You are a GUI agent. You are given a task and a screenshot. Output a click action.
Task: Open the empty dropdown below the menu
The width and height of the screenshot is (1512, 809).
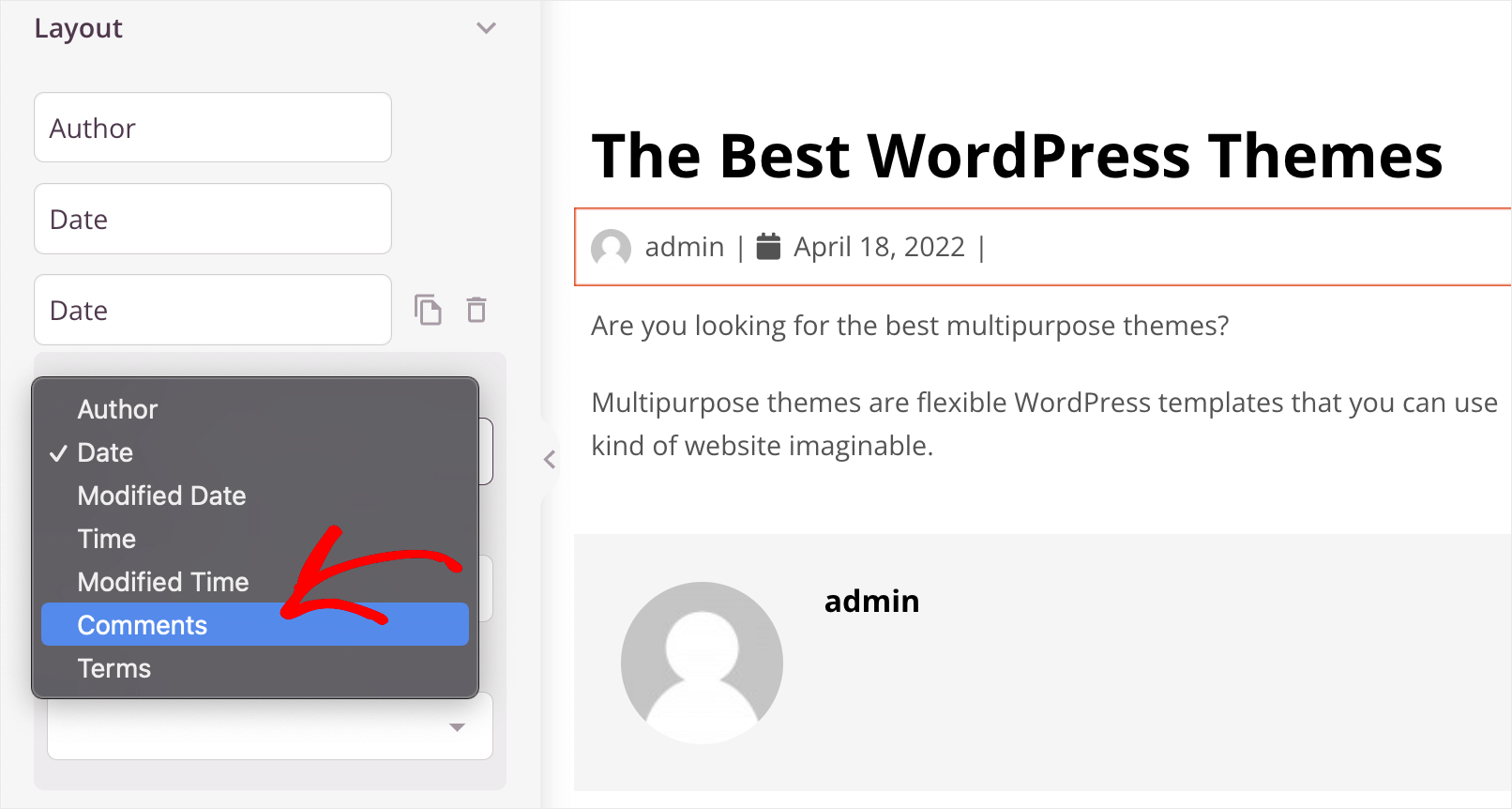(x=270, y=726)
